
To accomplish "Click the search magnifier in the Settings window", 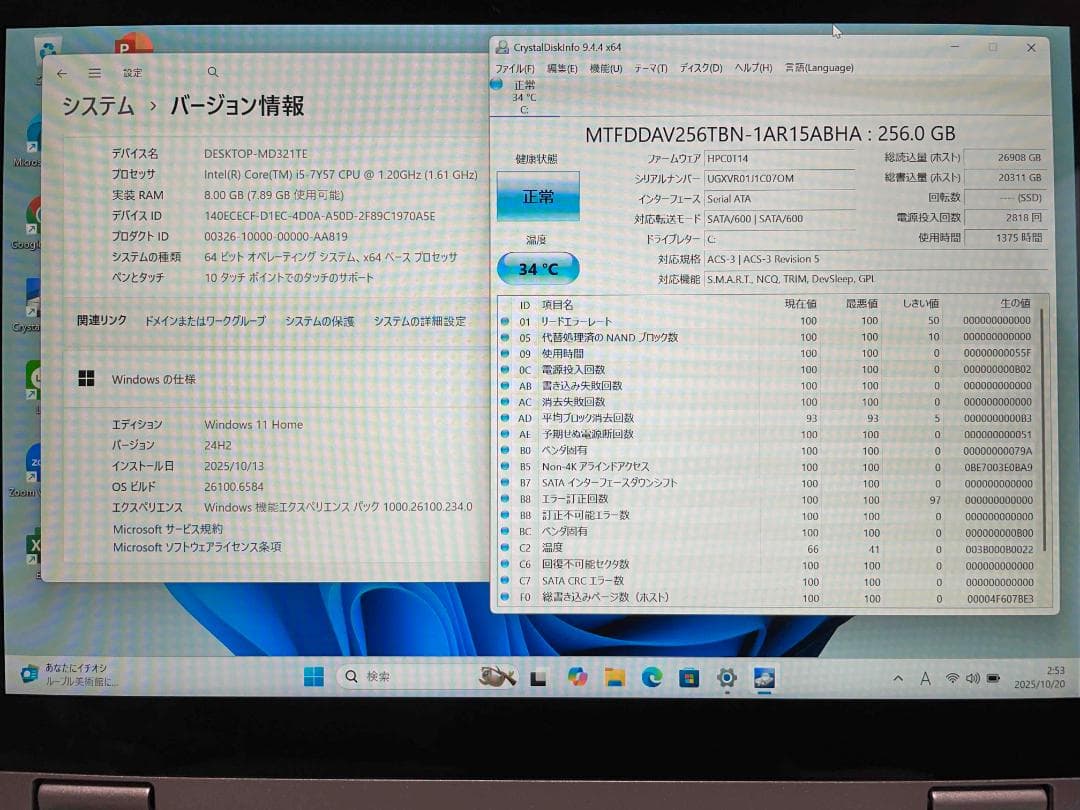I will [212, 72].
